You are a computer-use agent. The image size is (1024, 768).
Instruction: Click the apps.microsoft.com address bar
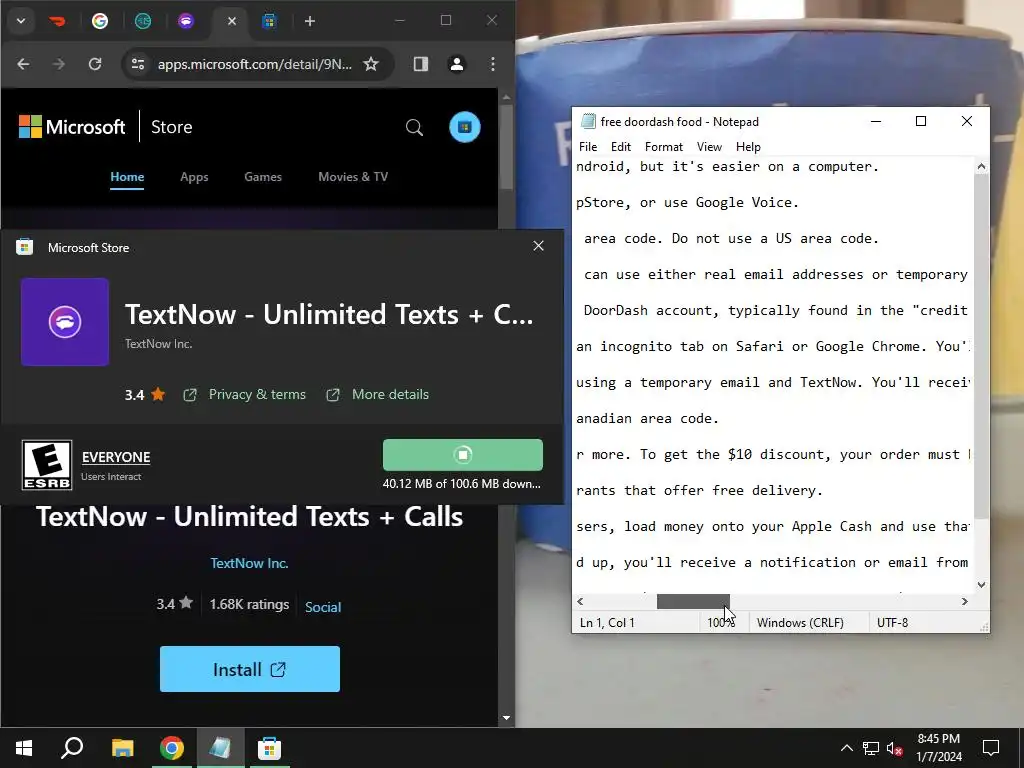pos(255,64)
